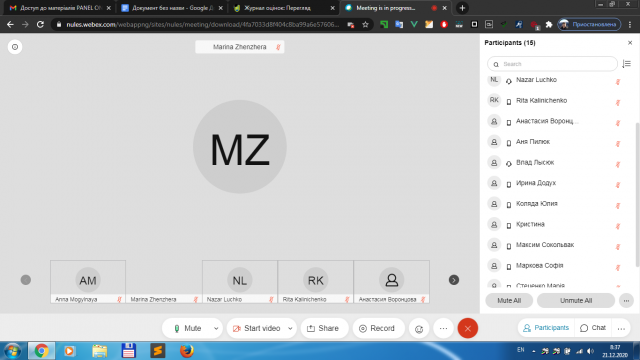Click Start video button
The height and width of the screenshot is (360, 640).
(x=256, y=328)
